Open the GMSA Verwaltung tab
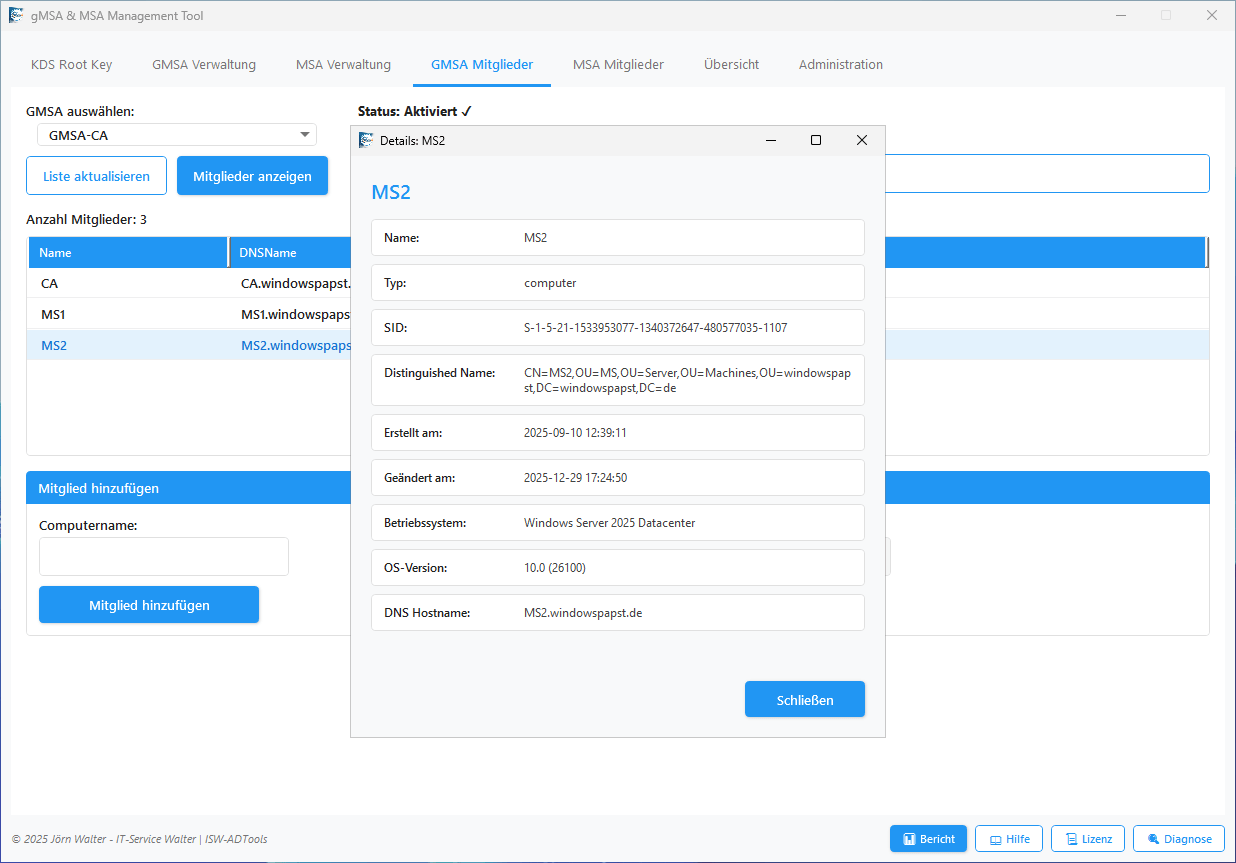The width and height of the screenshot is (1236, 863). (204, 65)
